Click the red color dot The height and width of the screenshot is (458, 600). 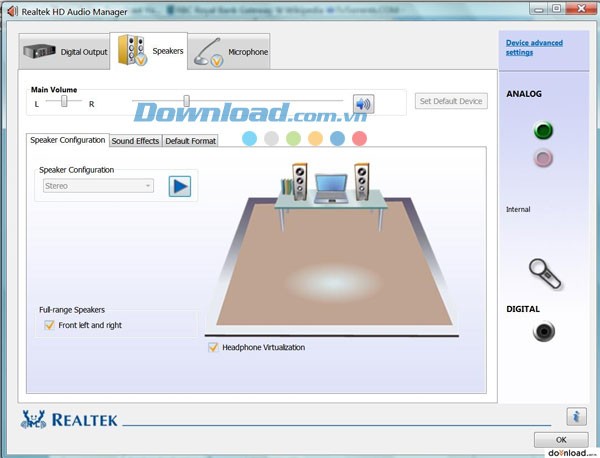[359, 139]
